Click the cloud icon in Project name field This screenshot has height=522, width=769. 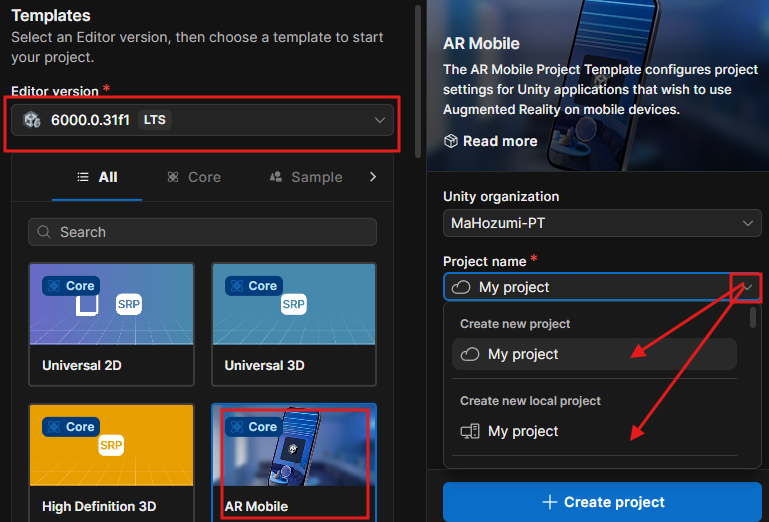pyautogui.click(x=461, y=287)
